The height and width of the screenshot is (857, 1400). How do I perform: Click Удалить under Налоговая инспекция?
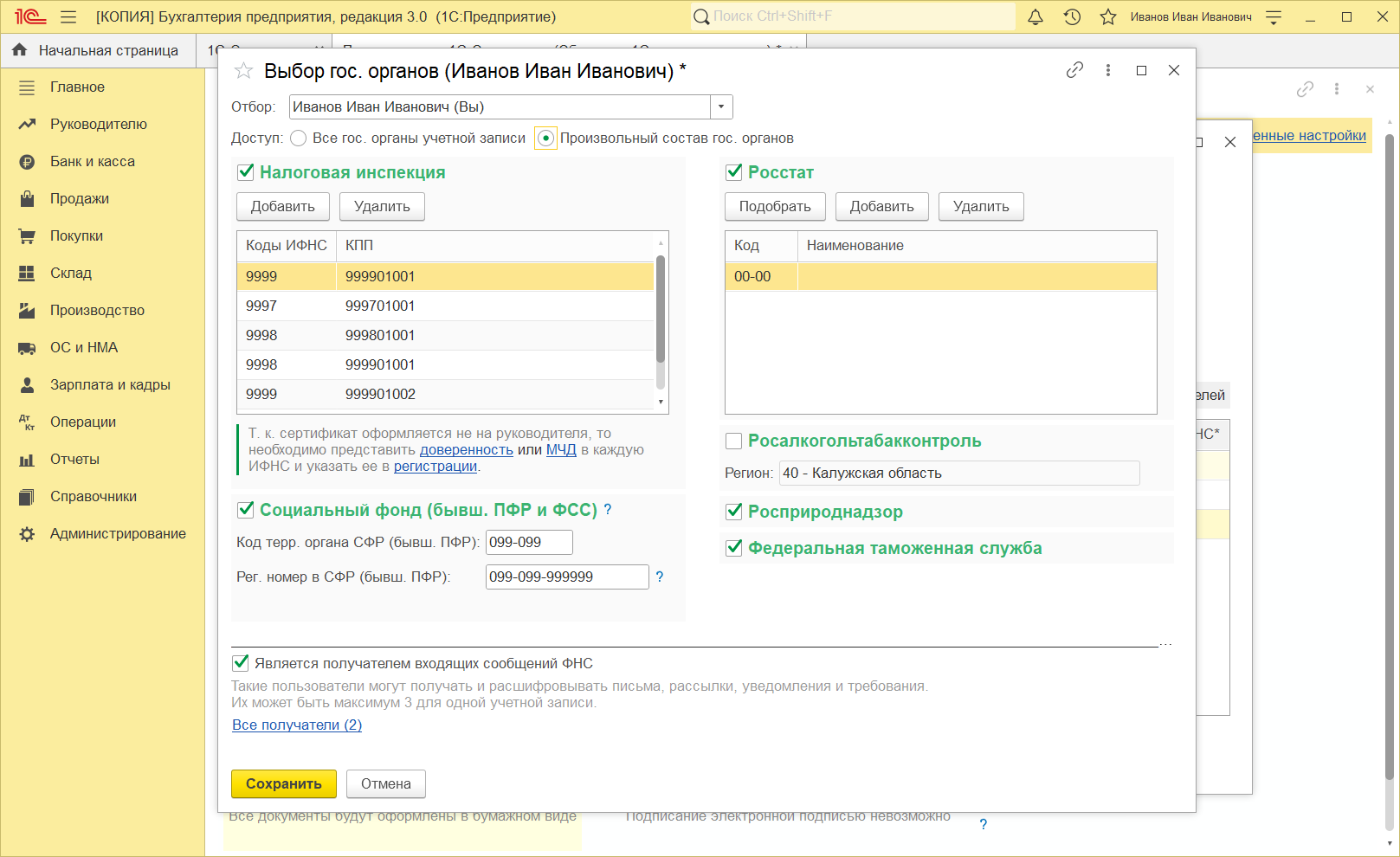pyautogui.click(x=382, y=206)
